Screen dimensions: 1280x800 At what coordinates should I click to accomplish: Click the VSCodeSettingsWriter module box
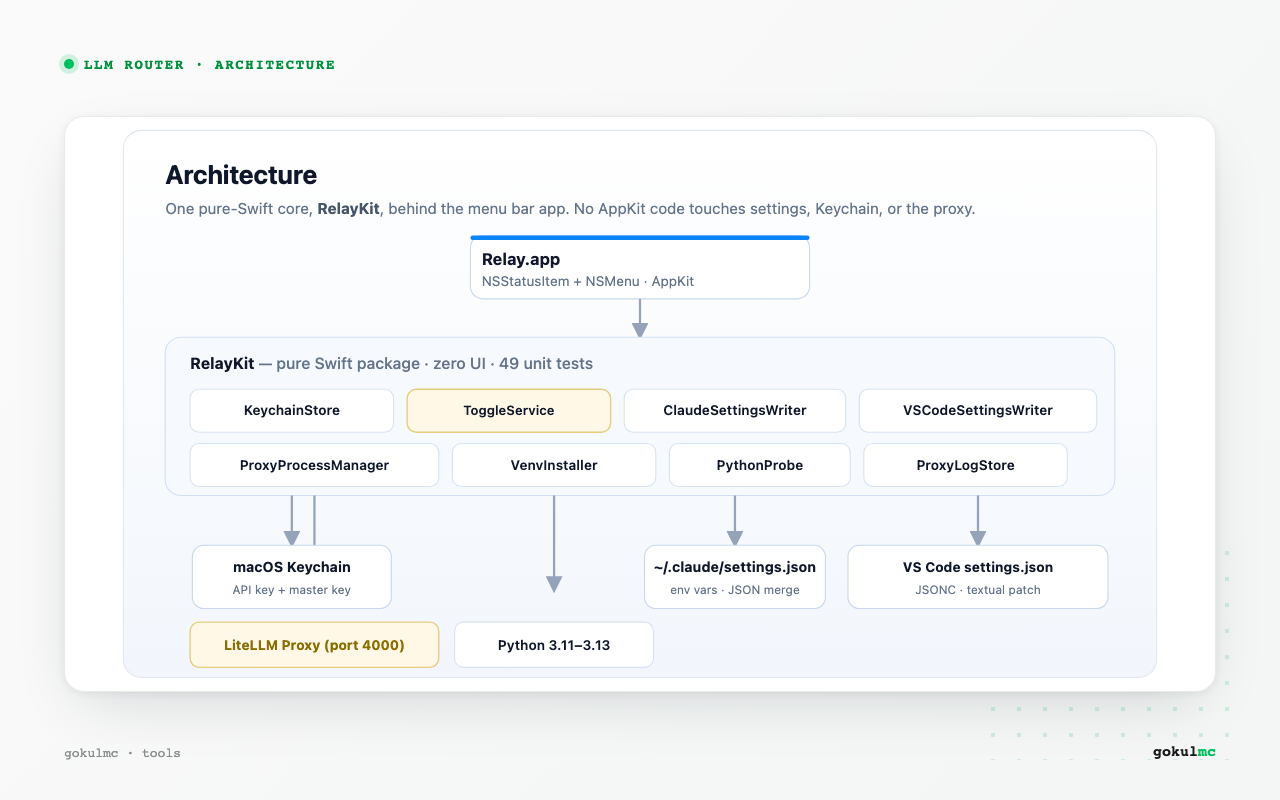978,410
